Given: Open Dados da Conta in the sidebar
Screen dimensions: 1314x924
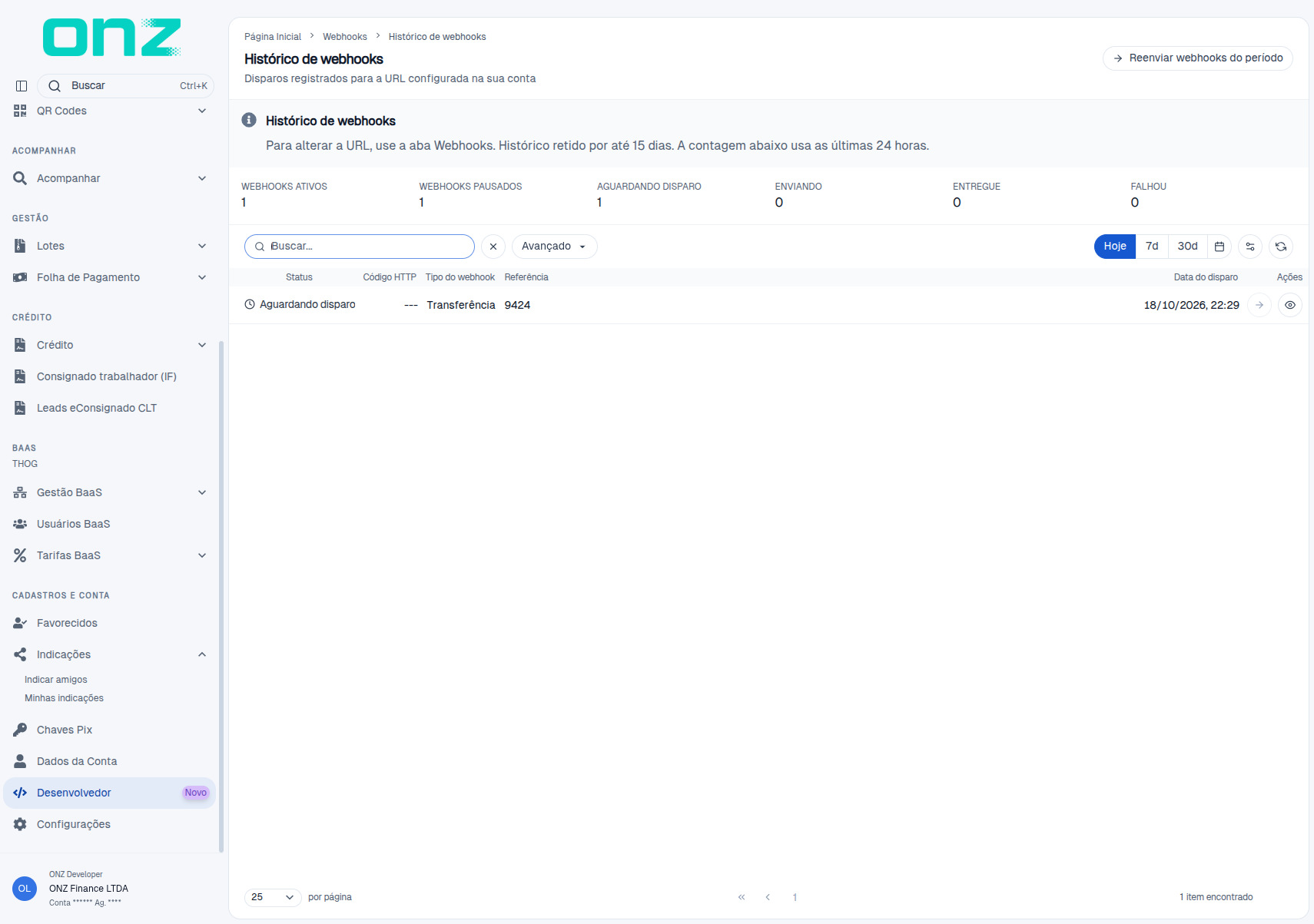Looking at the screenshot, I should [x=109, y=761].
